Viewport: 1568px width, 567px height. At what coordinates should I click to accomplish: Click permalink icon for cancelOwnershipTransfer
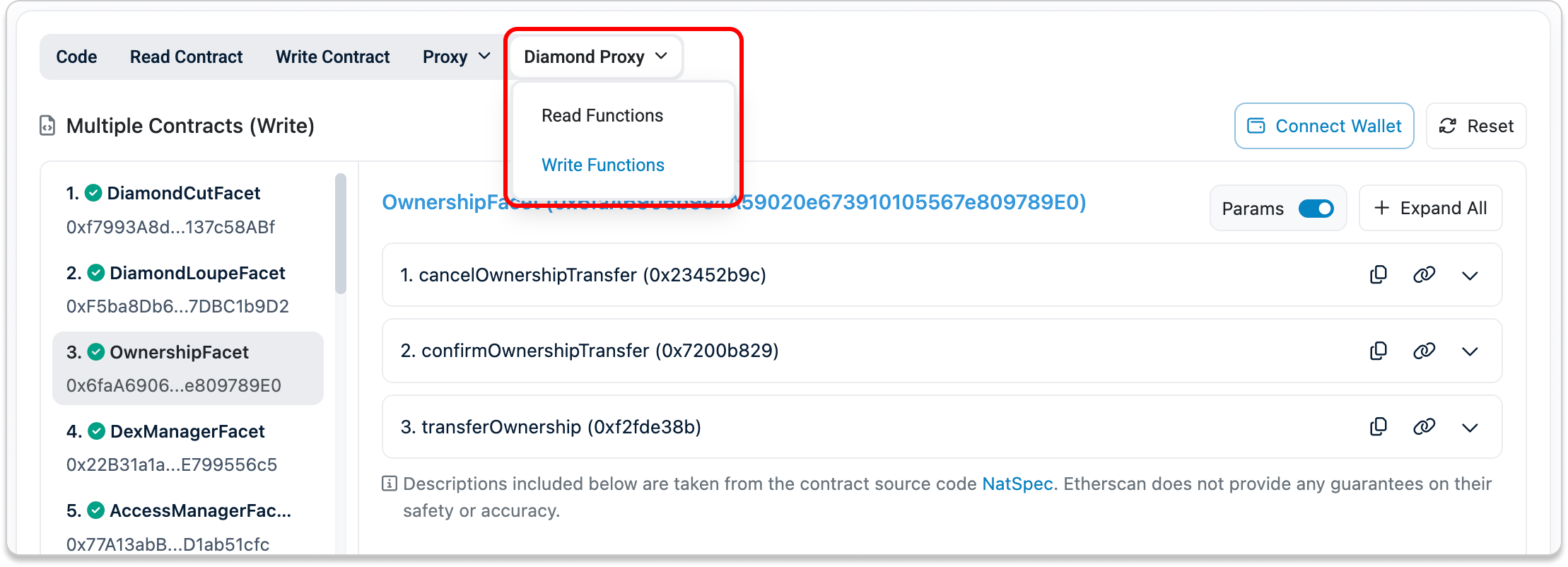point(1424,275)
